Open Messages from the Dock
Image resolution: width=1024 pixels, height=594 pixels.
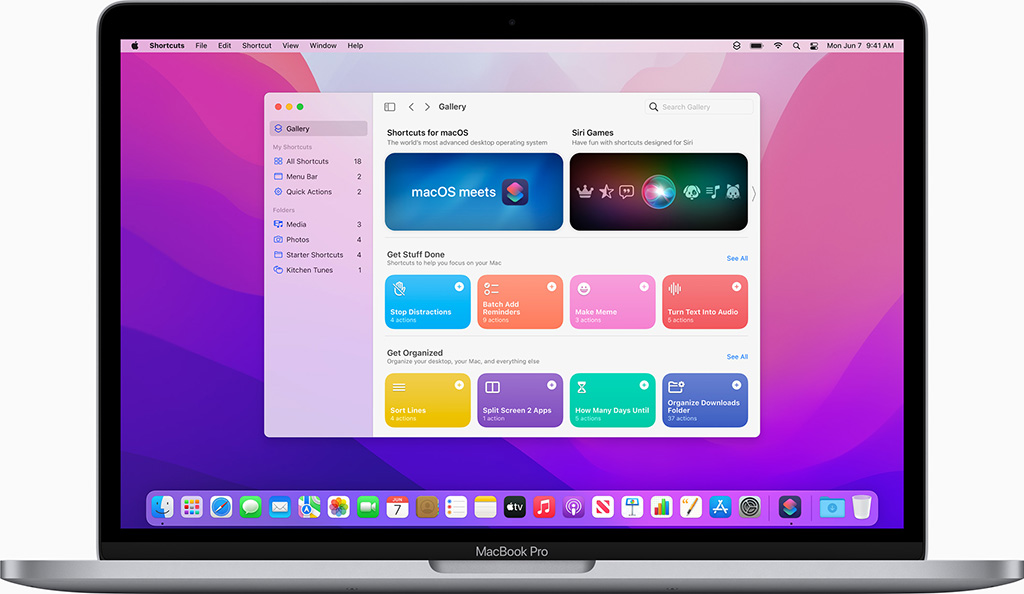pos(250,507)
